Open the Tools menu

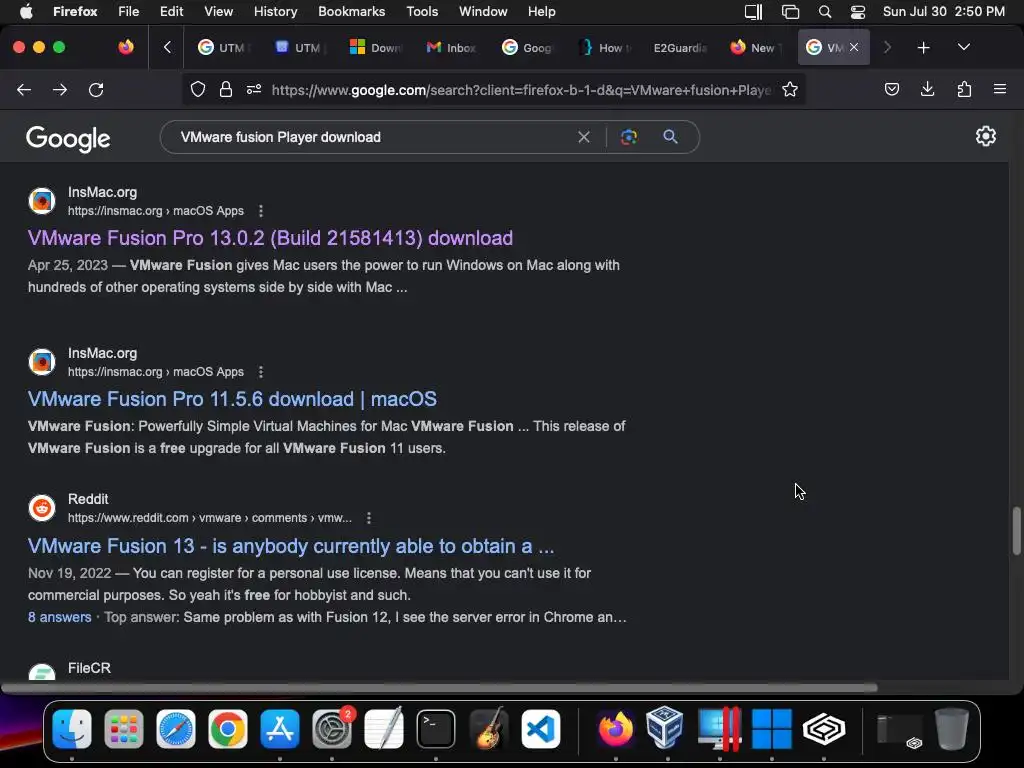pos(422,11)
